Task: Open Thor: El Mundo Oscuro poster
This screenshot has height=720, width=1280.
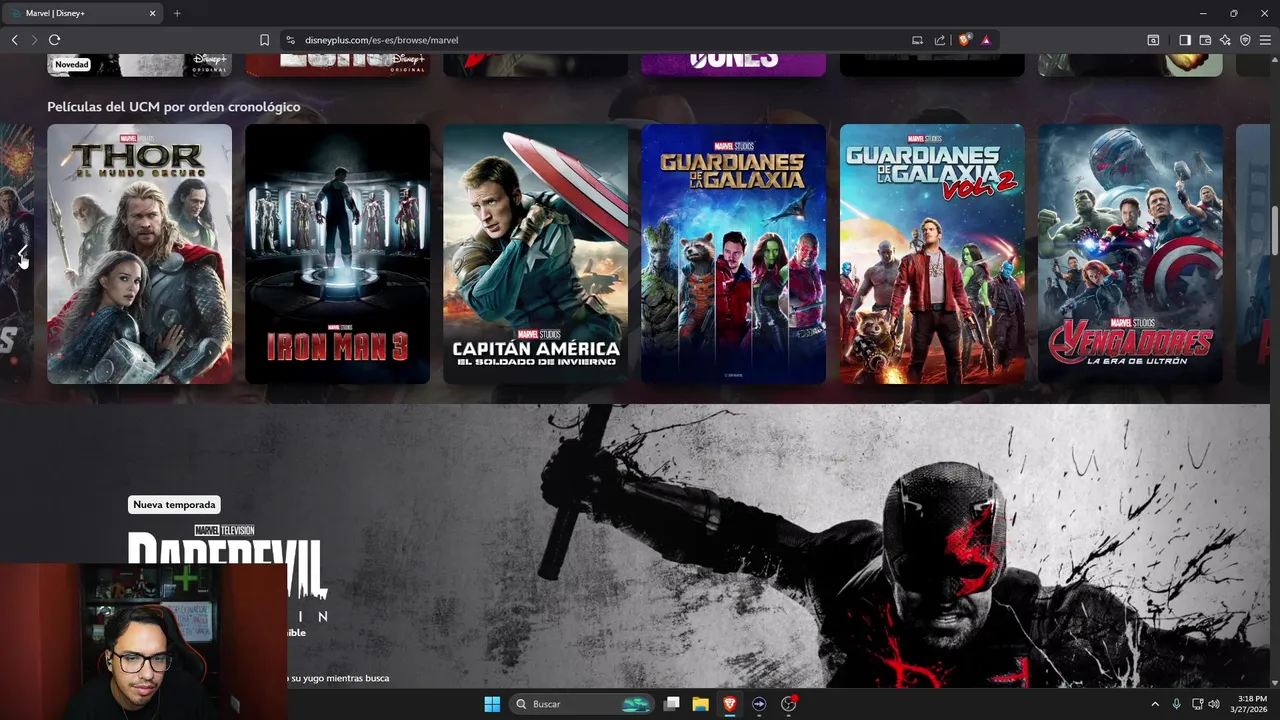Action: point(139,254)
